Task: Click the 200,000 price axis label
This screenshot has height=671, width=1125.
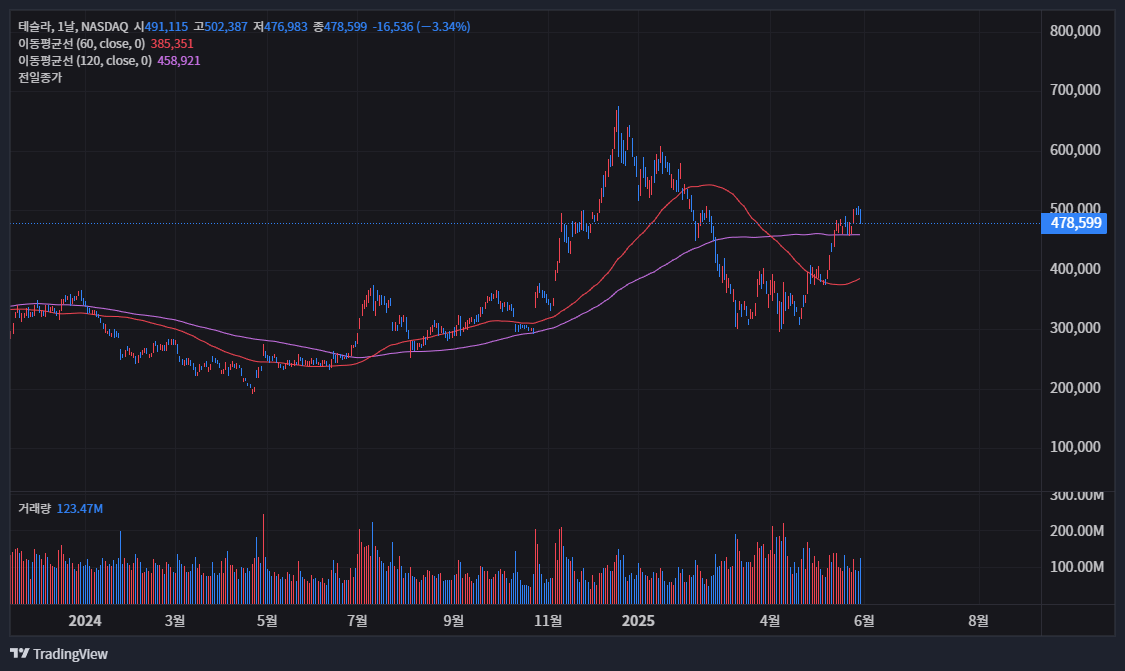Action: (1075, 388)
